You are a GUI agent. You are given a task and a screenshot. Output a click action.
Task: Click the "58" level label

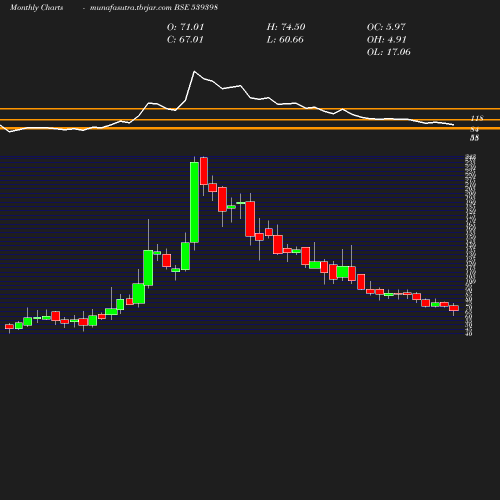pyautogui.click(x=475, y=138)
